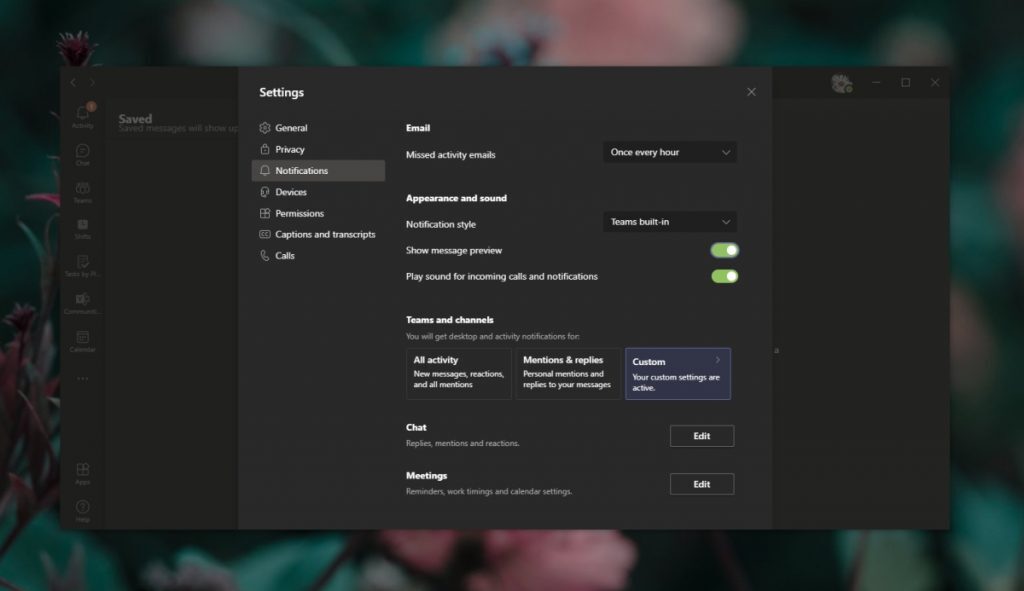Select the All activity notification option

pos(457,373)
